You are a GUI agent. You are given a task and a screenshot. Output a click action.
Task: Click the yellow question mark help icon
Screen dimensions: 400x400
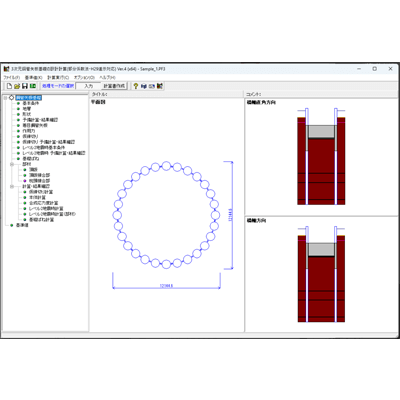click(x=136, y=86)
